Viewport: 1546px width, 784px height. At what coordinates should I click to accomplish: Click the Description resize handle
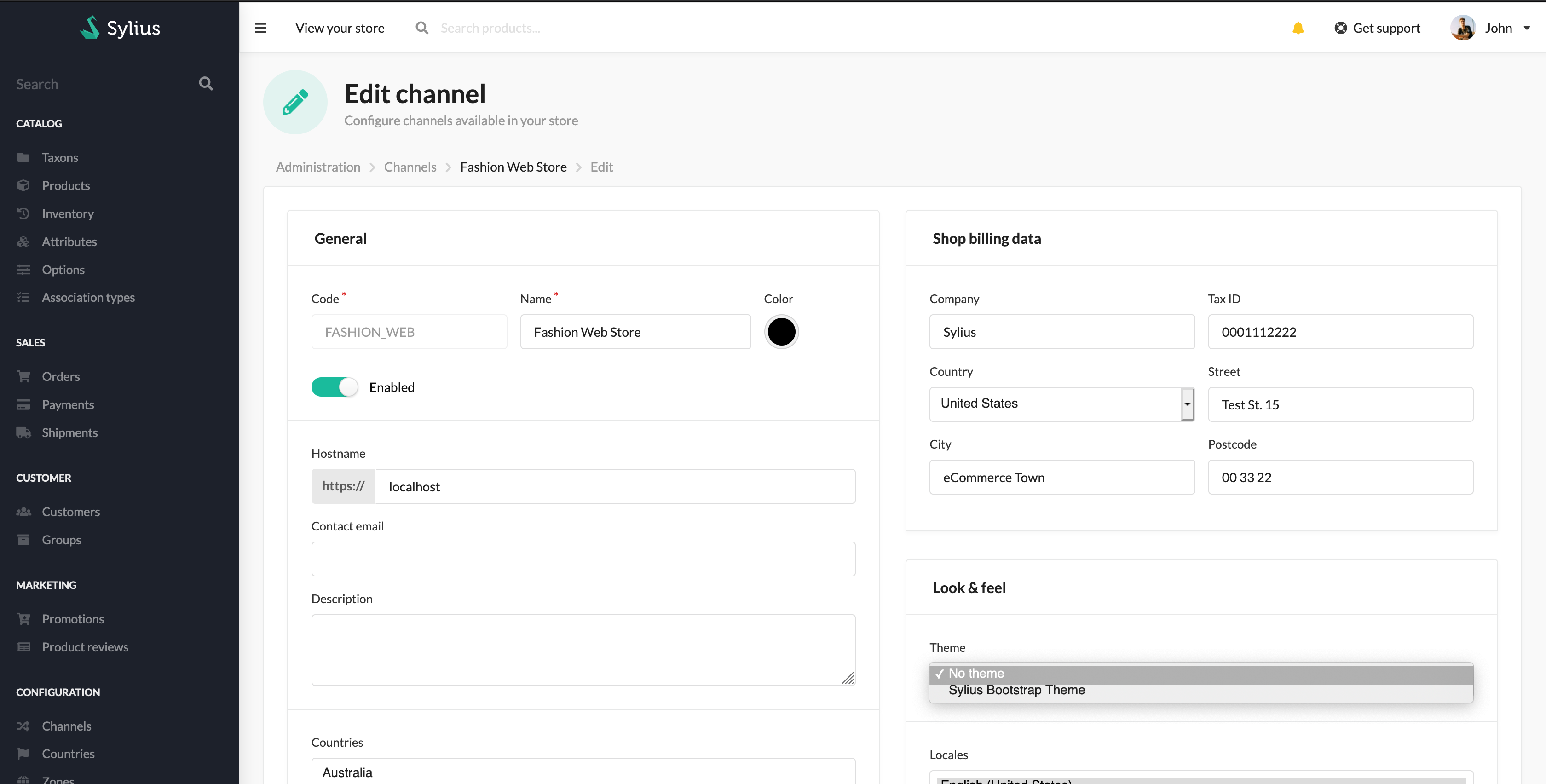848,678
